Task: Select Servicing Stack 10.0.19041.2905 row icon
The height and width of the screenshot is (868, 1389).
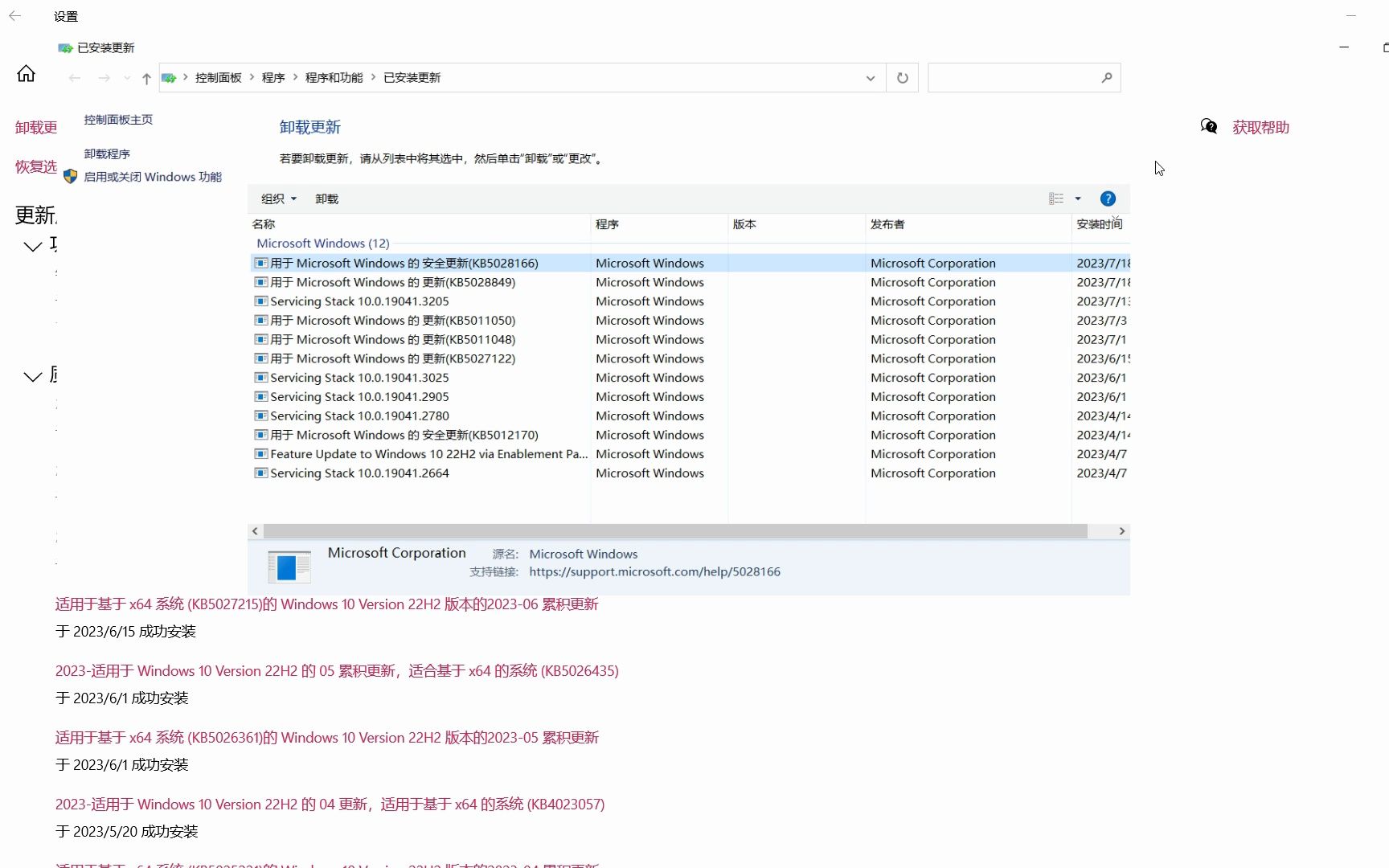Action: [x=261, y=396]
